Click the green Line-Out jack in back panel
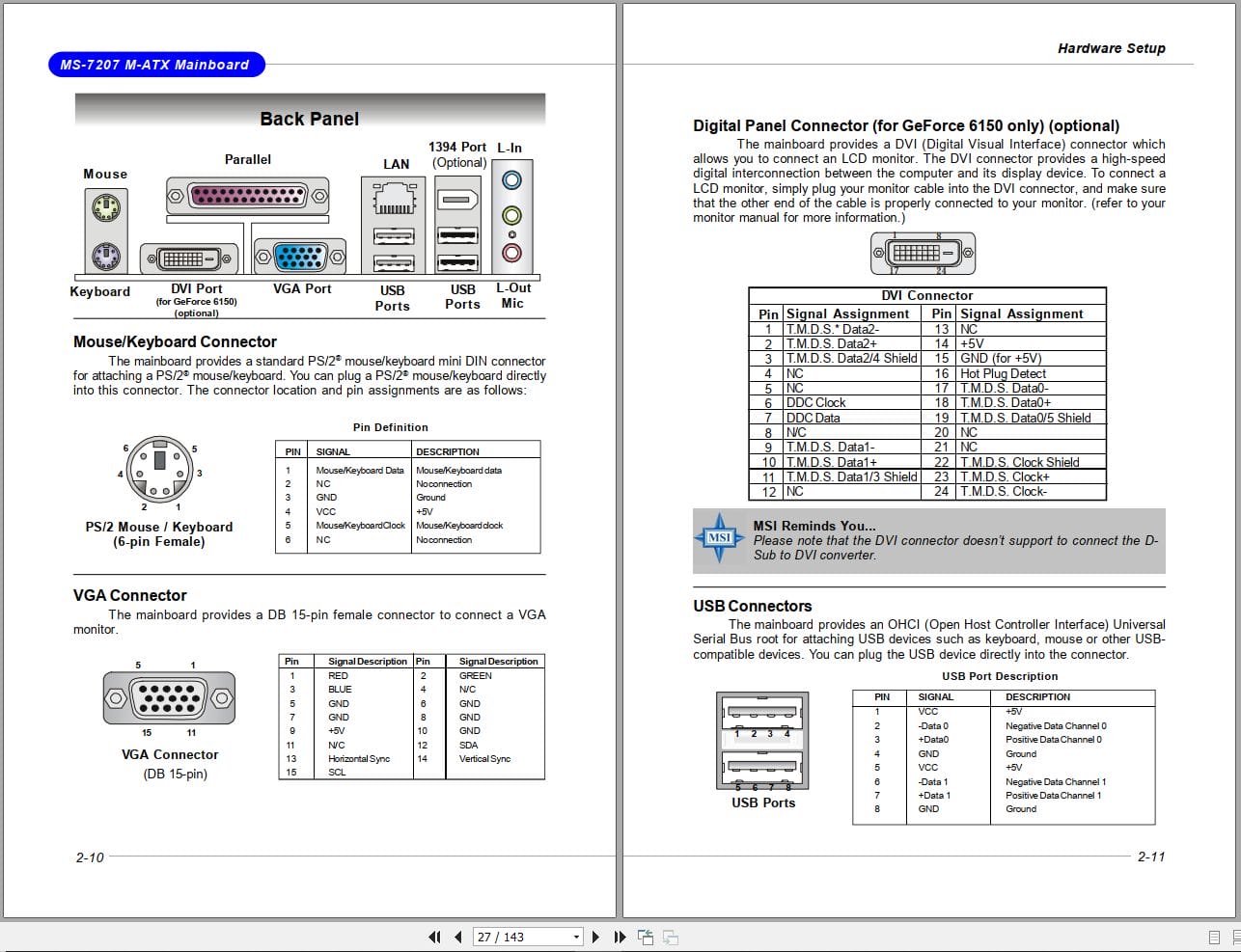Image resolution: width=1241 pixels, height=952 pixels. pos(512,215)
